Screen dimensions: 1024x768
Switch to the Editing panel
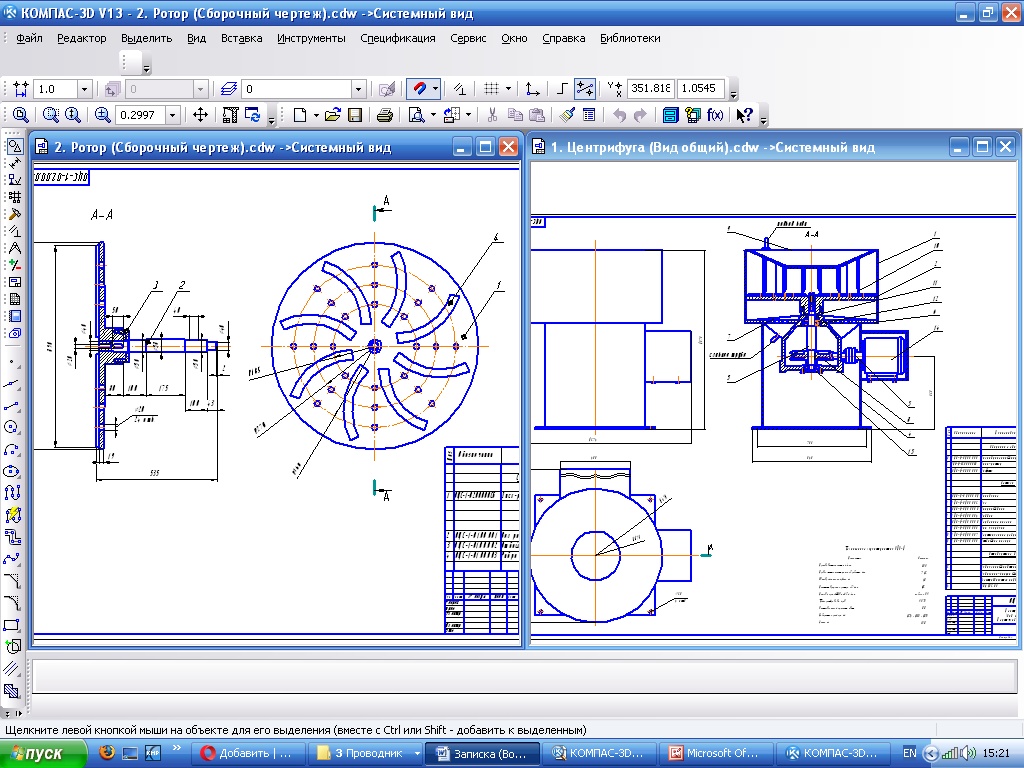pyautogui.click(x=14, y=214)
